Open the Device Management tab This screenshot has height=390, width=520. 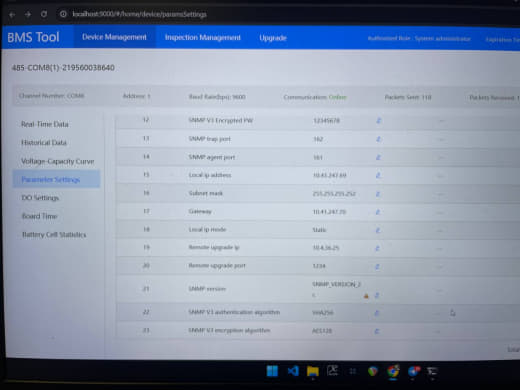(114, 37)
